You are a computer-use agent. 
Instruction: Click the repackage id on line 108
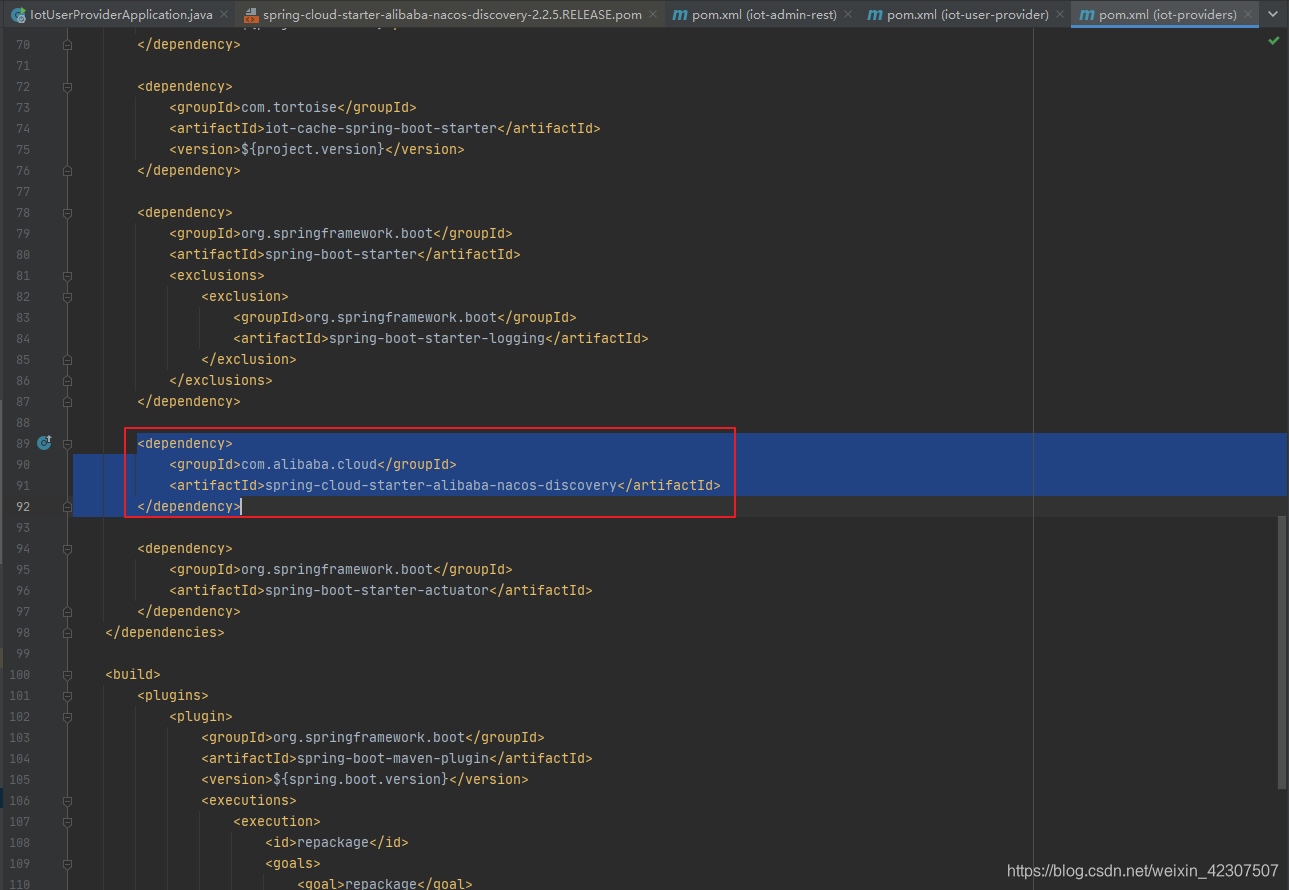pos(333,843)
